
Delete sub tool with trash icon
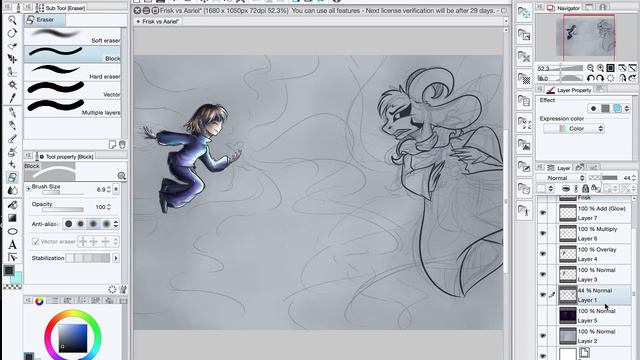(122, 144)
